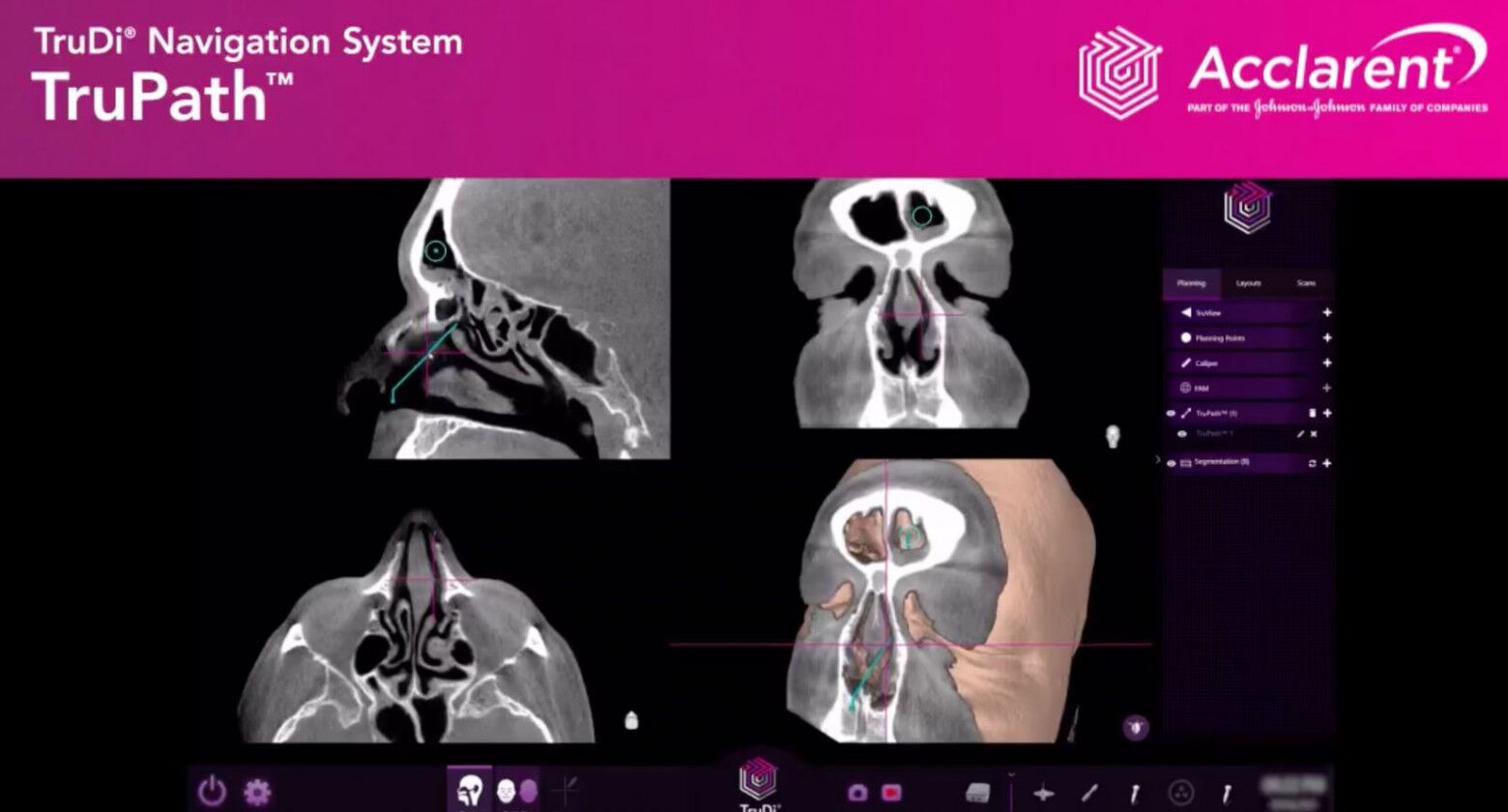Delete all TruPath entries with trash icon
The height and width of the screenshot is (812, 1508).
[x=1312, y=413]
